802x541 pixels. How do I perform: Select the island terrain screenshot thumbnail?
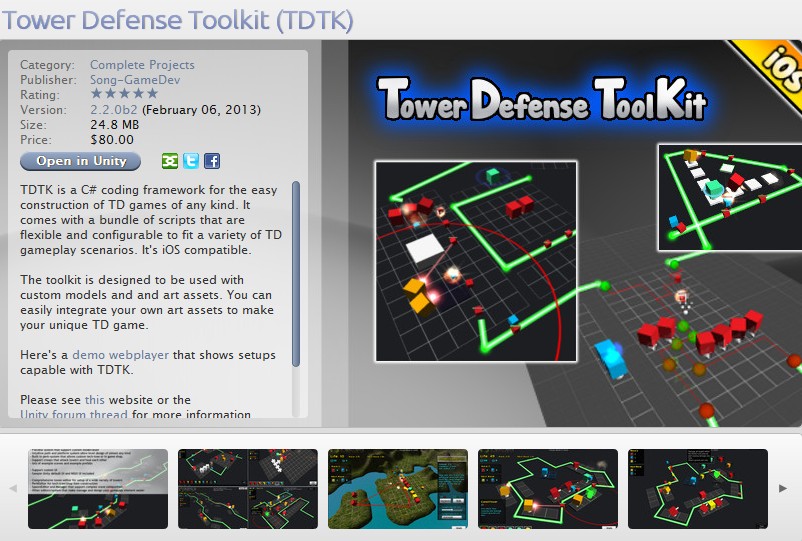(398, 489)
